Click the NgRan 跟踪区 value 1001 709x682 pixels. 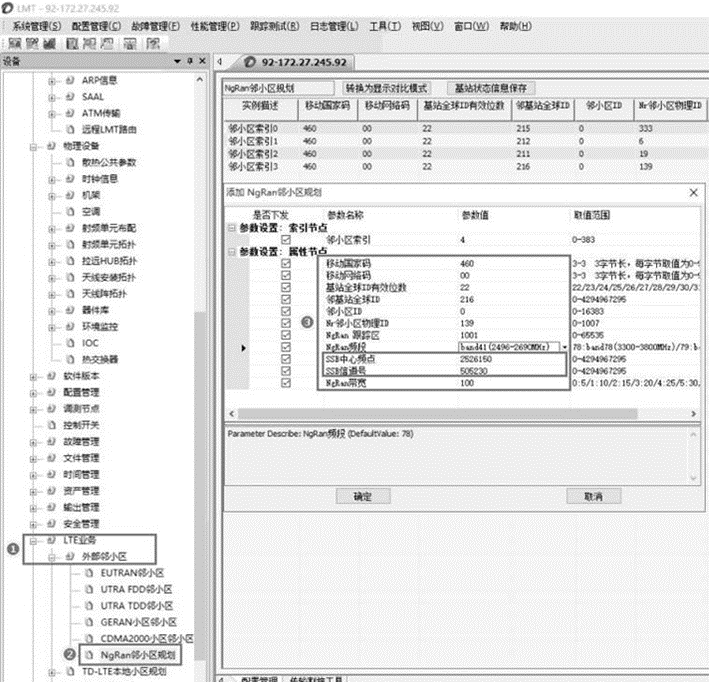coord(468,335)
